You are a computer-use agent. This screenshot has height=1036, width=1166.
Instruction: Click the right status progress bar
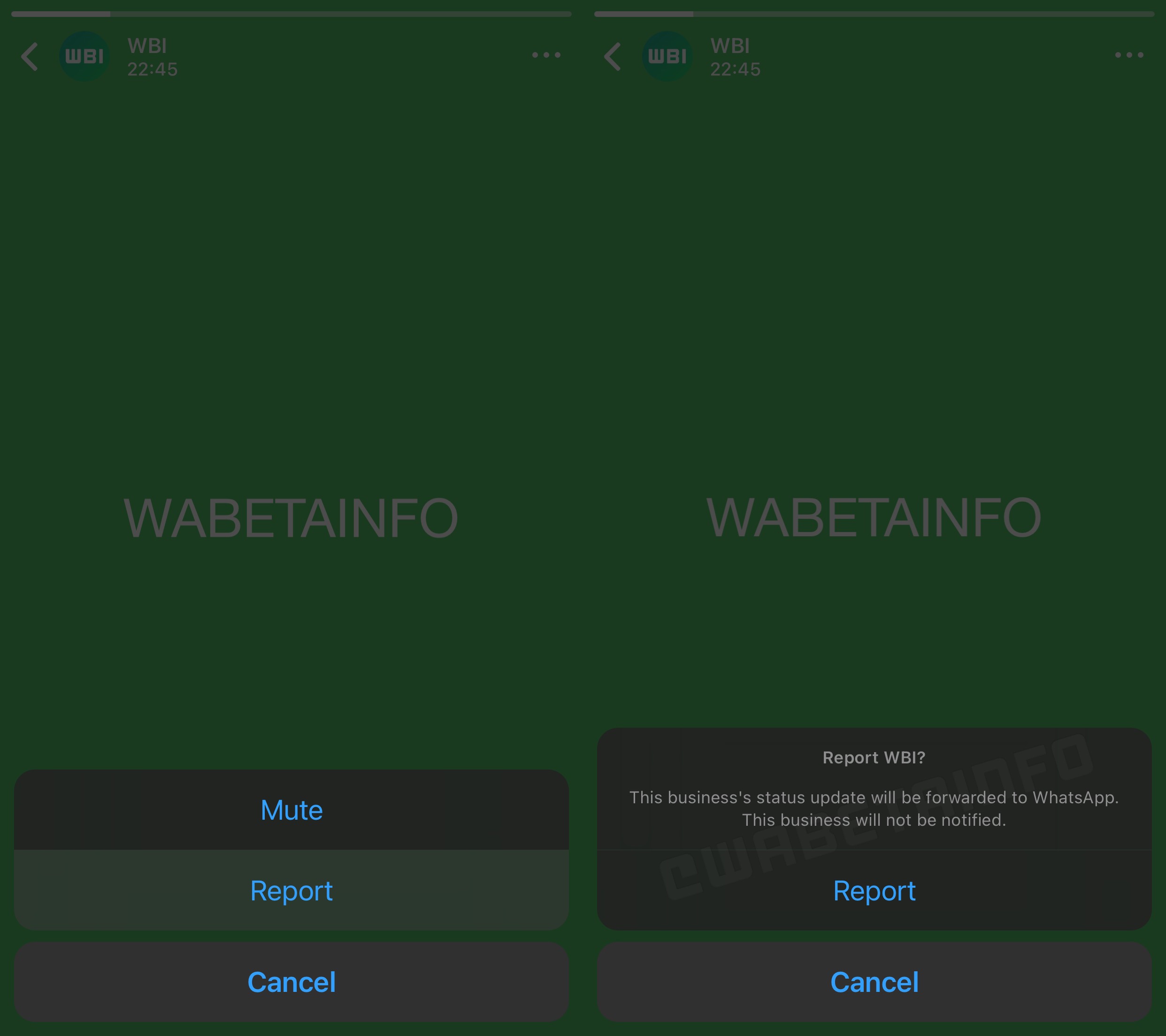click(874, 14)
